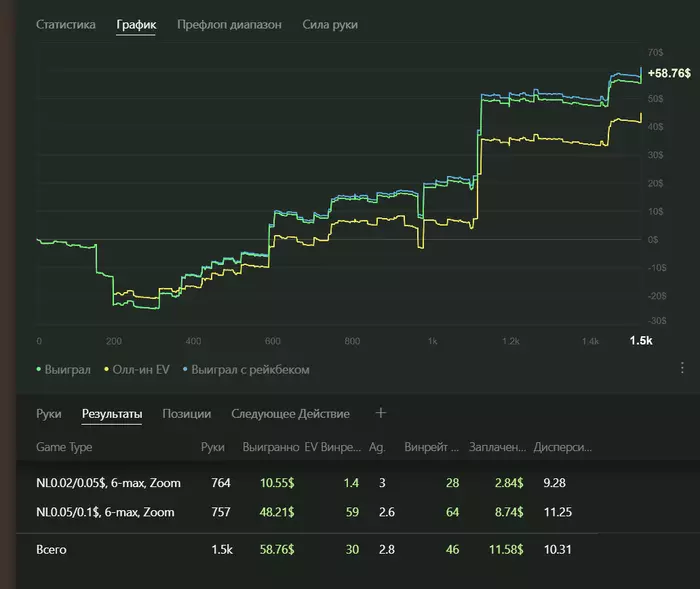This screenshot has width=700, height=589.
Task: Switch to Префлоп диапазон tab
Action: (229, 25)
